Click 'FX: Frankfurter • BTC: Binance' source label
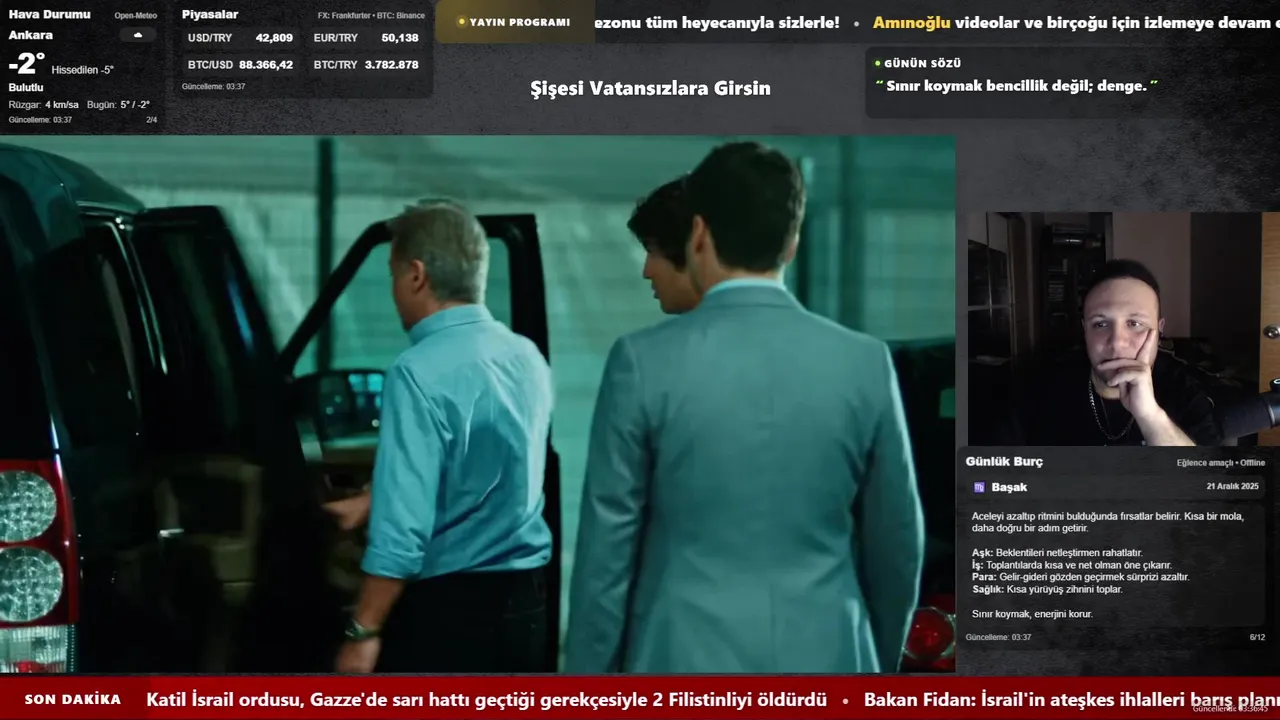 pos(371,16)
